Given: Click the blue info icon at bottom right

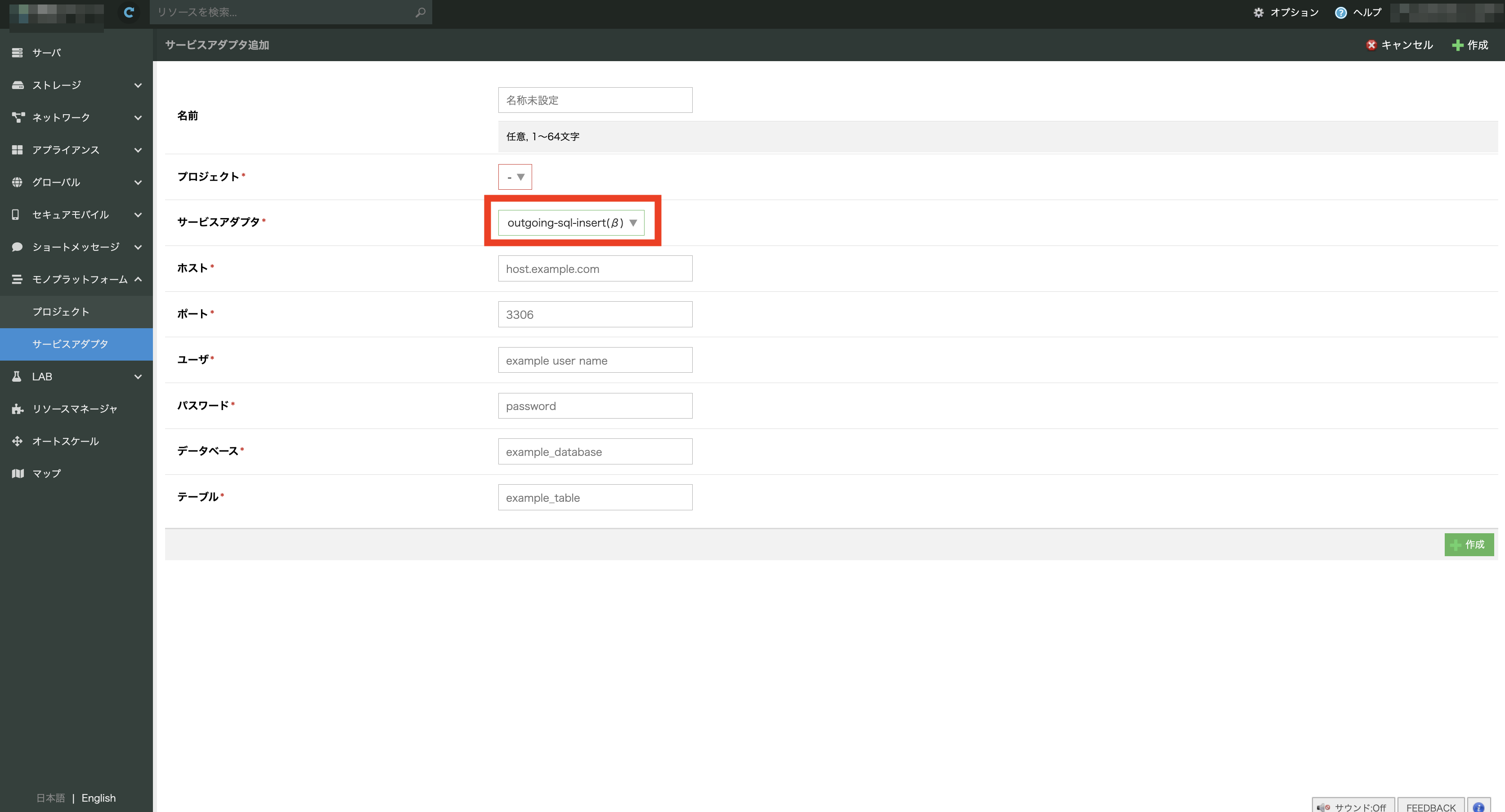Looking at the screenshot, I should click(1478, 807).
